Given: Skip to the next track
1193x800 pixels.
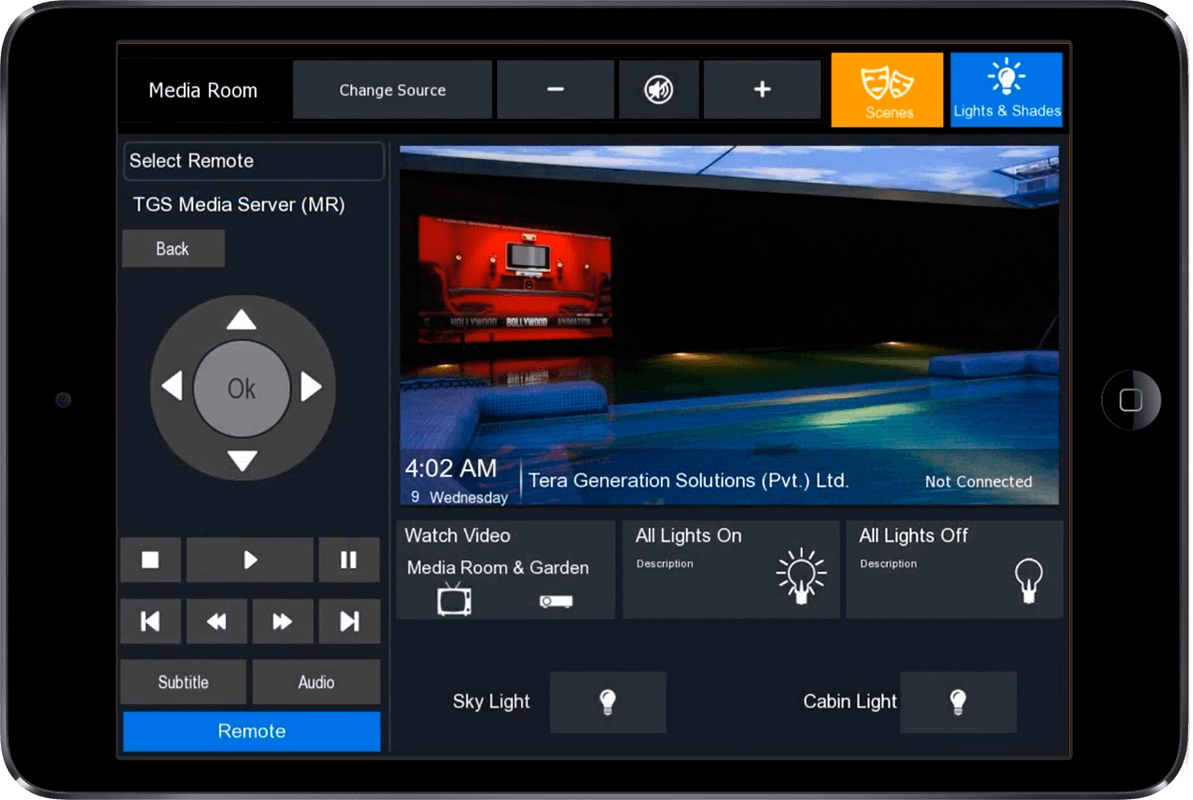Looking at the screenshot, I should (x=349, y=622).
